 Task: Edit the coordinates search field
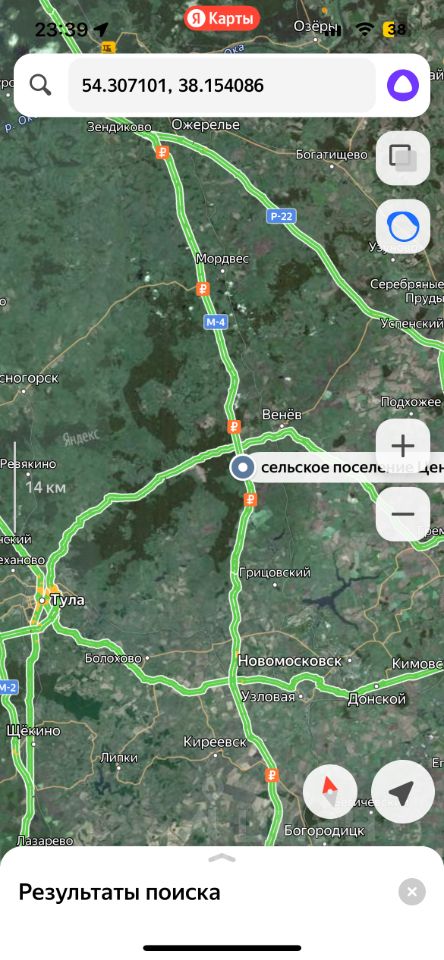click(222, 85)
